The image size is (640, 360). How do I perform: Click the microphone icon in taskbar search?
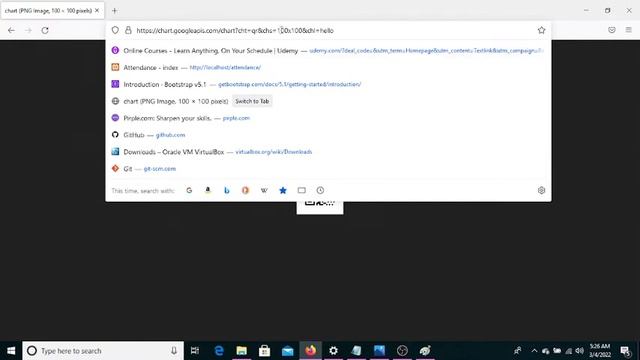tap(174, 351)
